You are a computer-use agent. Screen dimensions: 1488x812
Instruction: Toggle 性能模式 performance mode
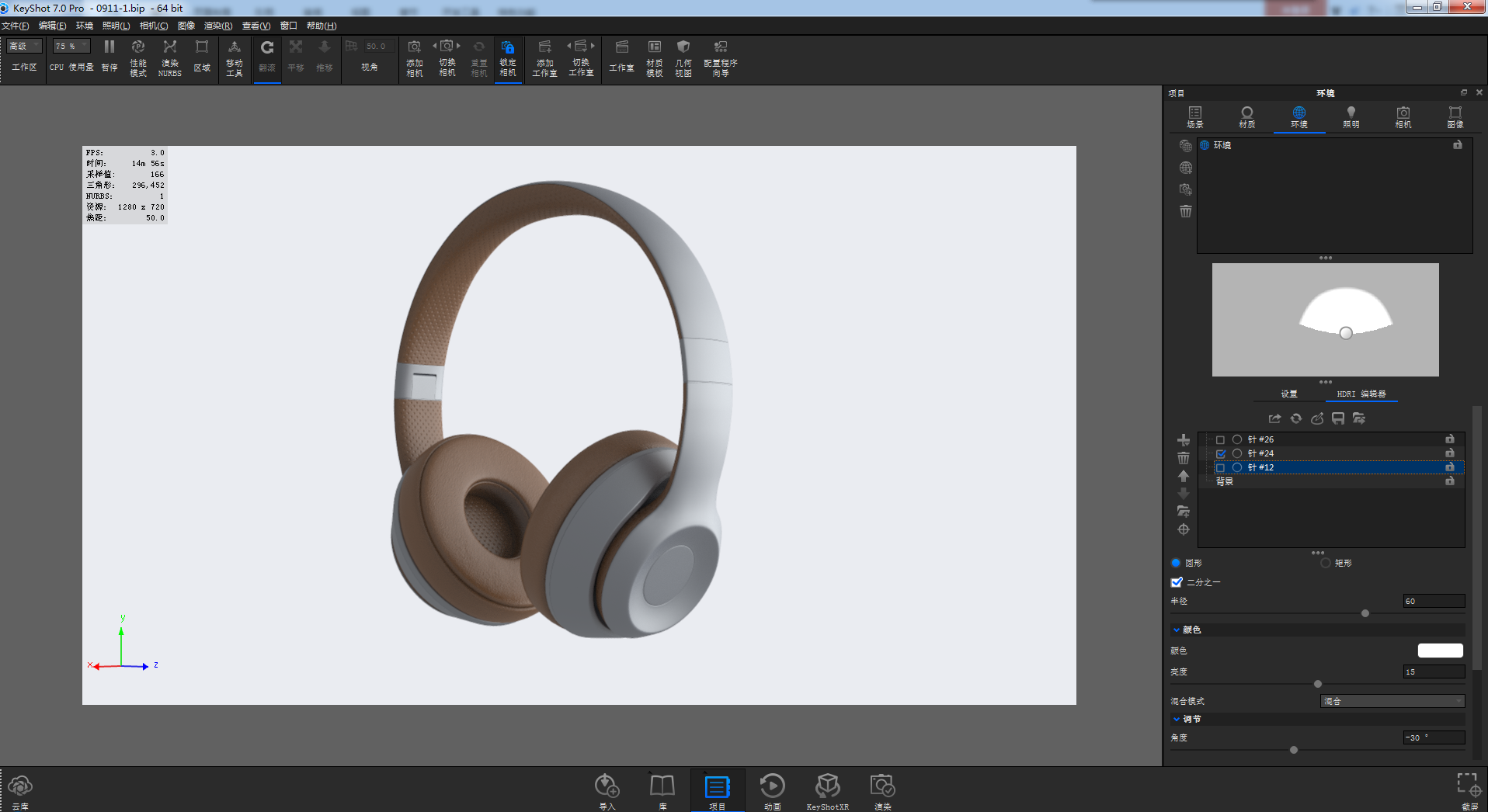click(138, 57)
